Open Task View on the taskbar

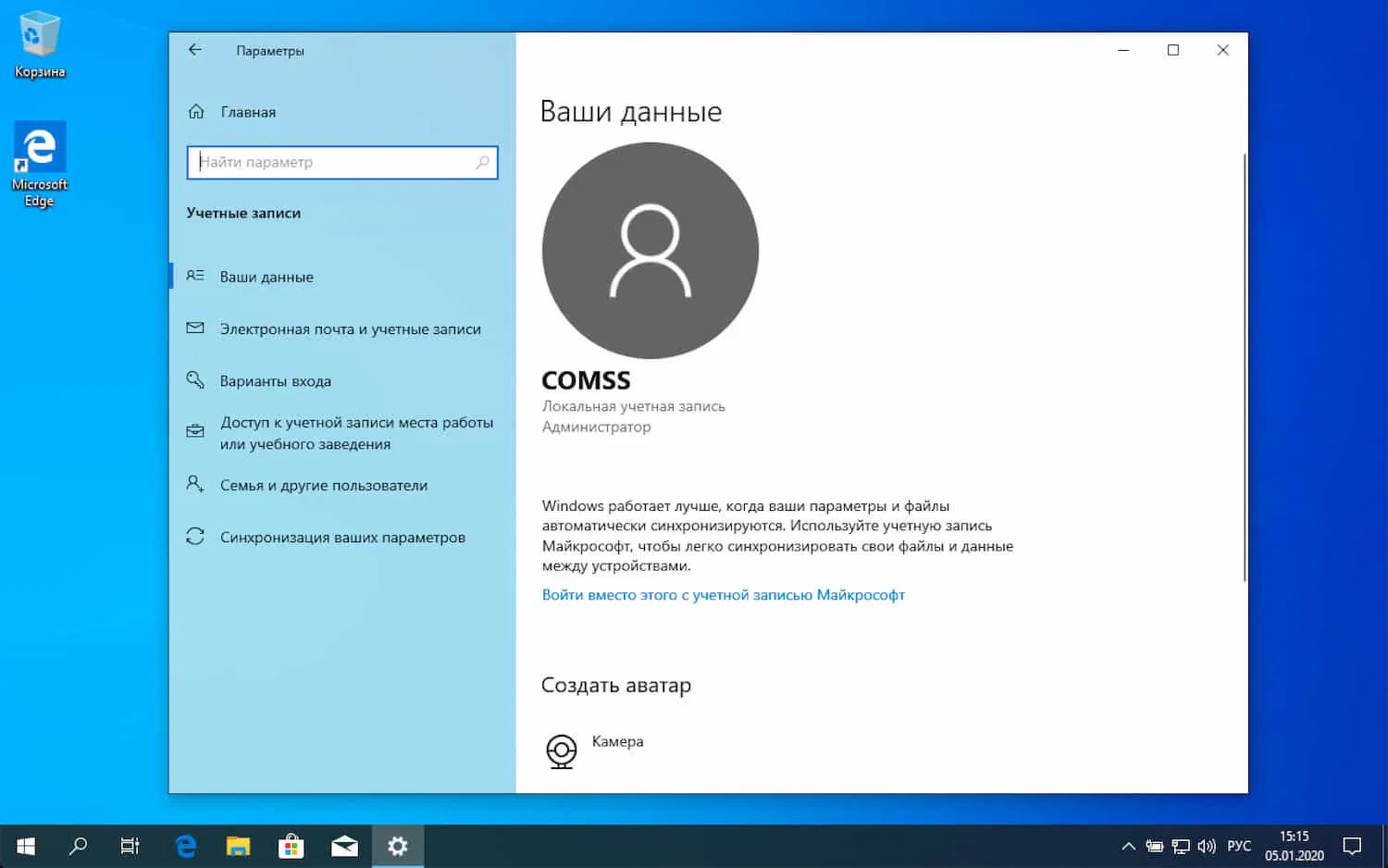click(130, 846)
